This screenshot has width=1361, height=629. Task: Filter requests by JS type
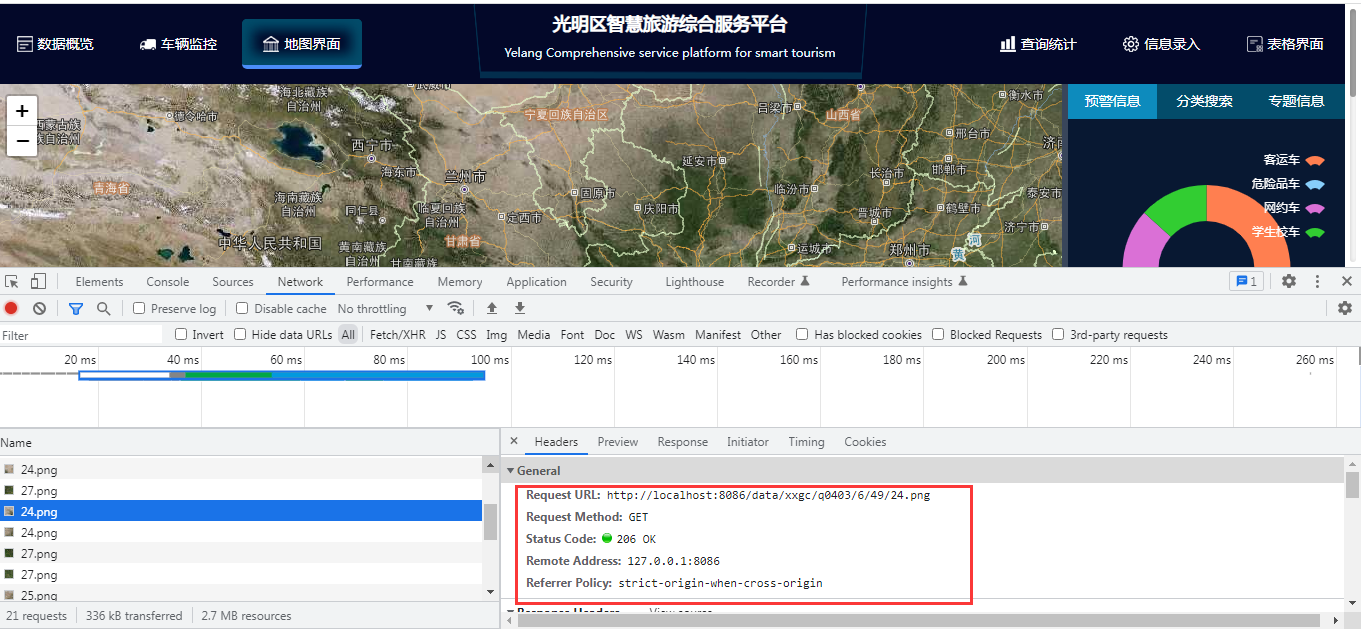(441, 335)
